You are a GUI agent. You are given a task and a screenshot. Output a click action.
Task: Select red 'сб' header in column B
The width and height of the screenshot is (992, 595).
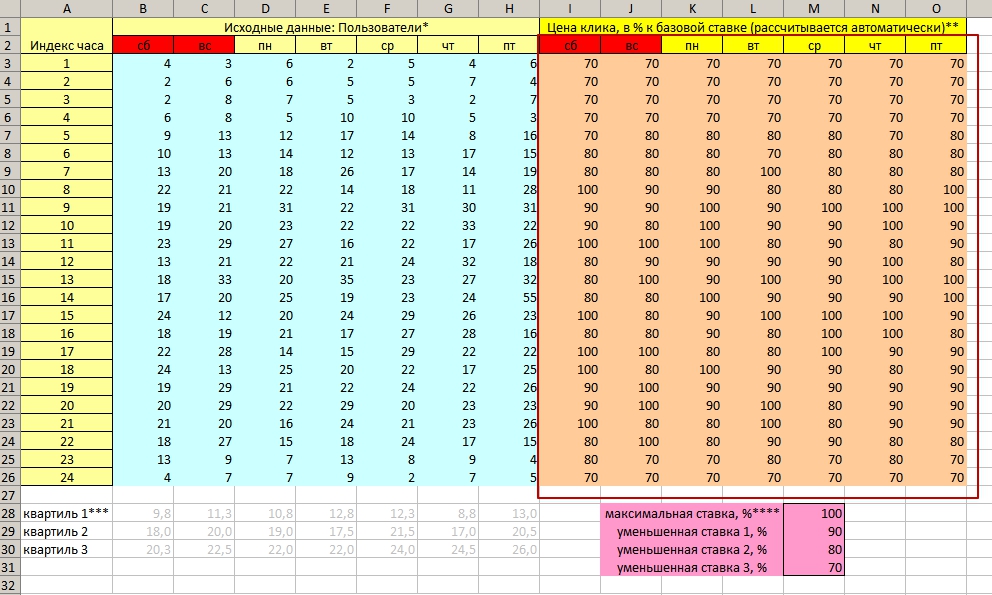143,45
